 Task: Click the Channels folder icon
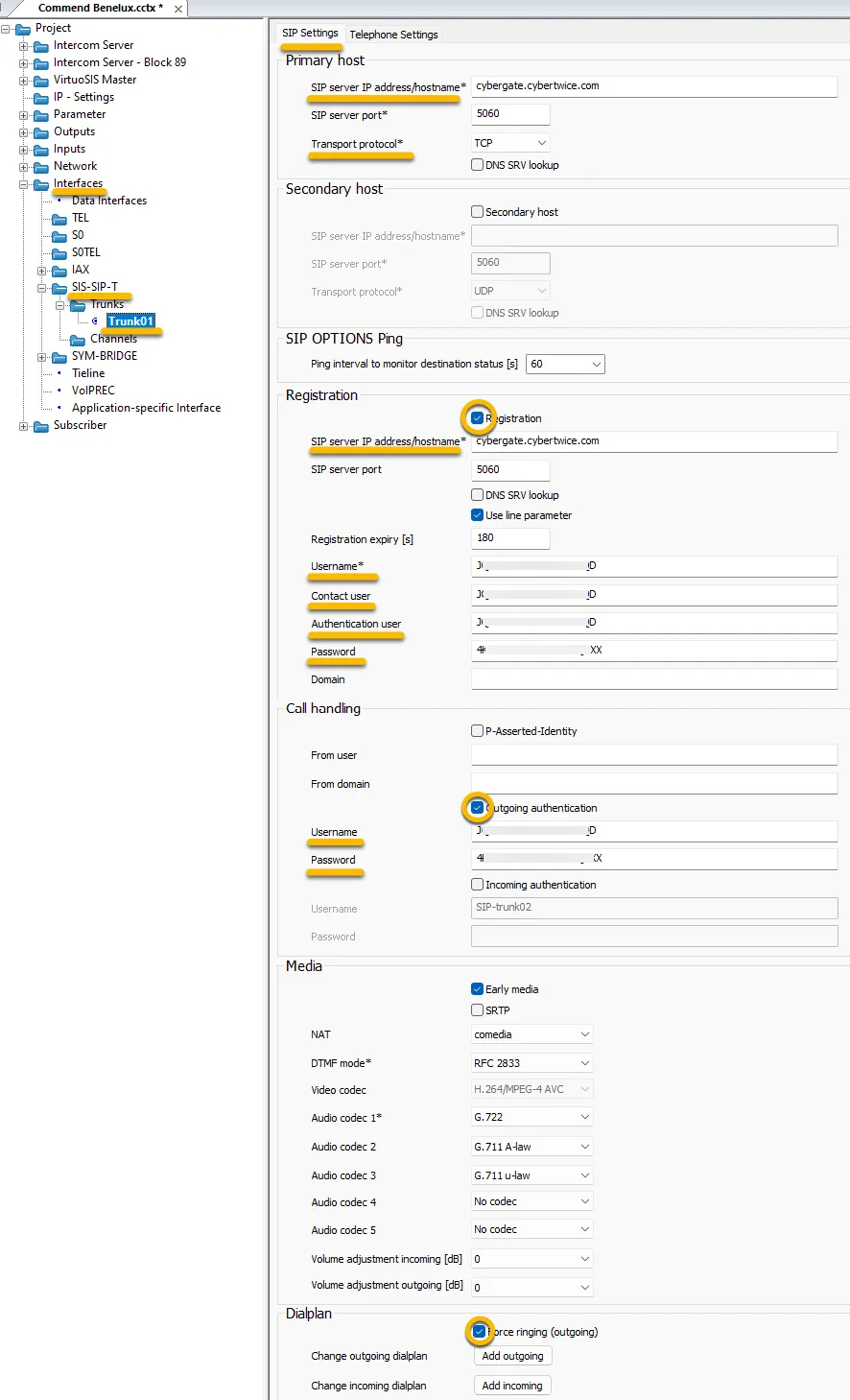[78, 340]
